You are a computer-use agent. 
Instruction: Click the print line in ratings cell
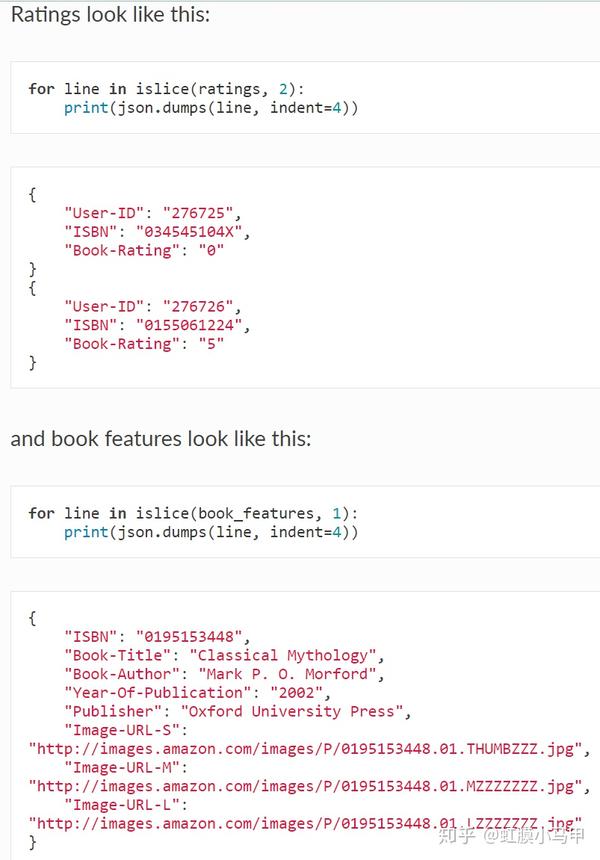(x=210, y=108)
